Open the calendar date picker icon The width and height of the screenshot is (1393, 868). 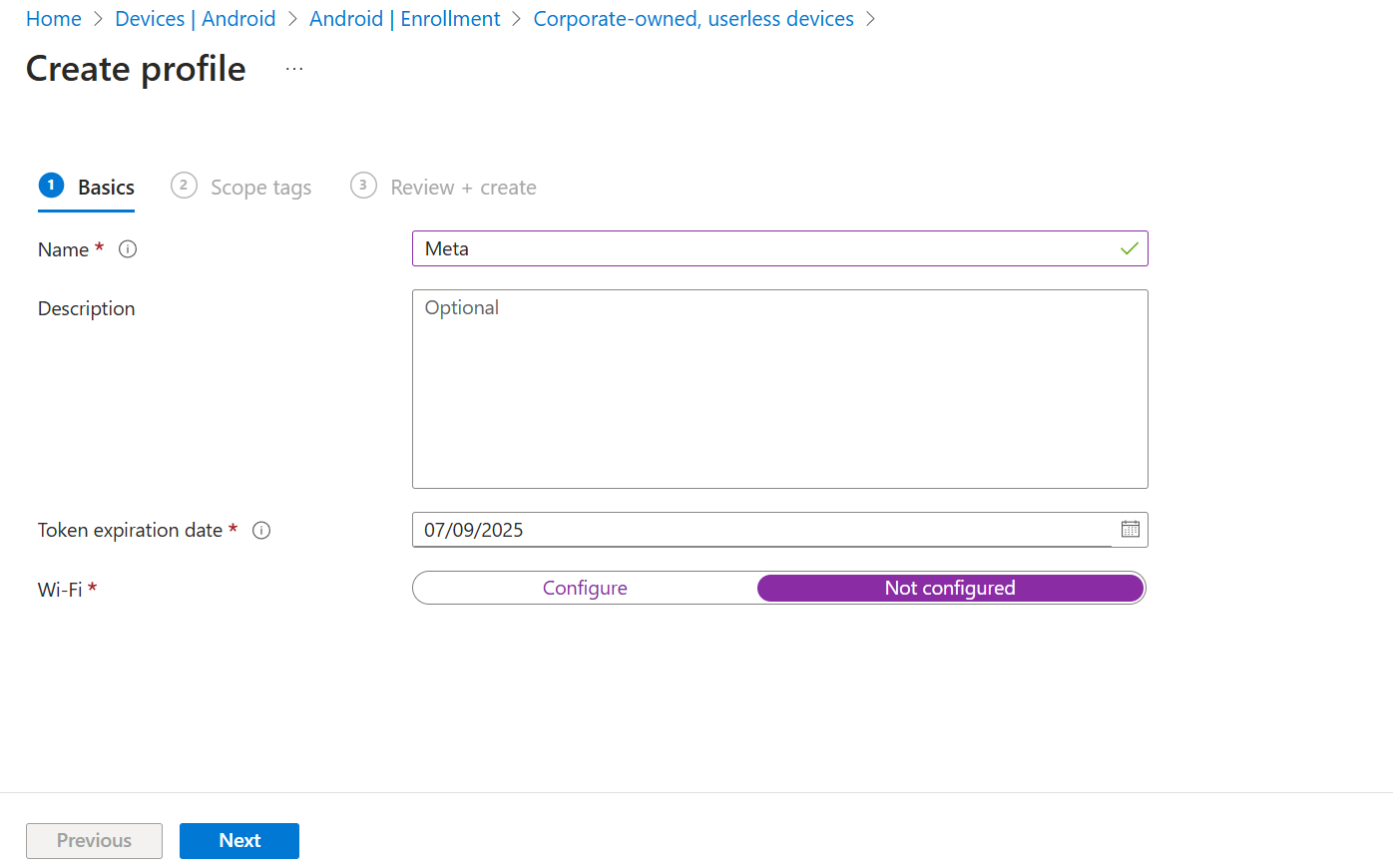coord(1130,530)
